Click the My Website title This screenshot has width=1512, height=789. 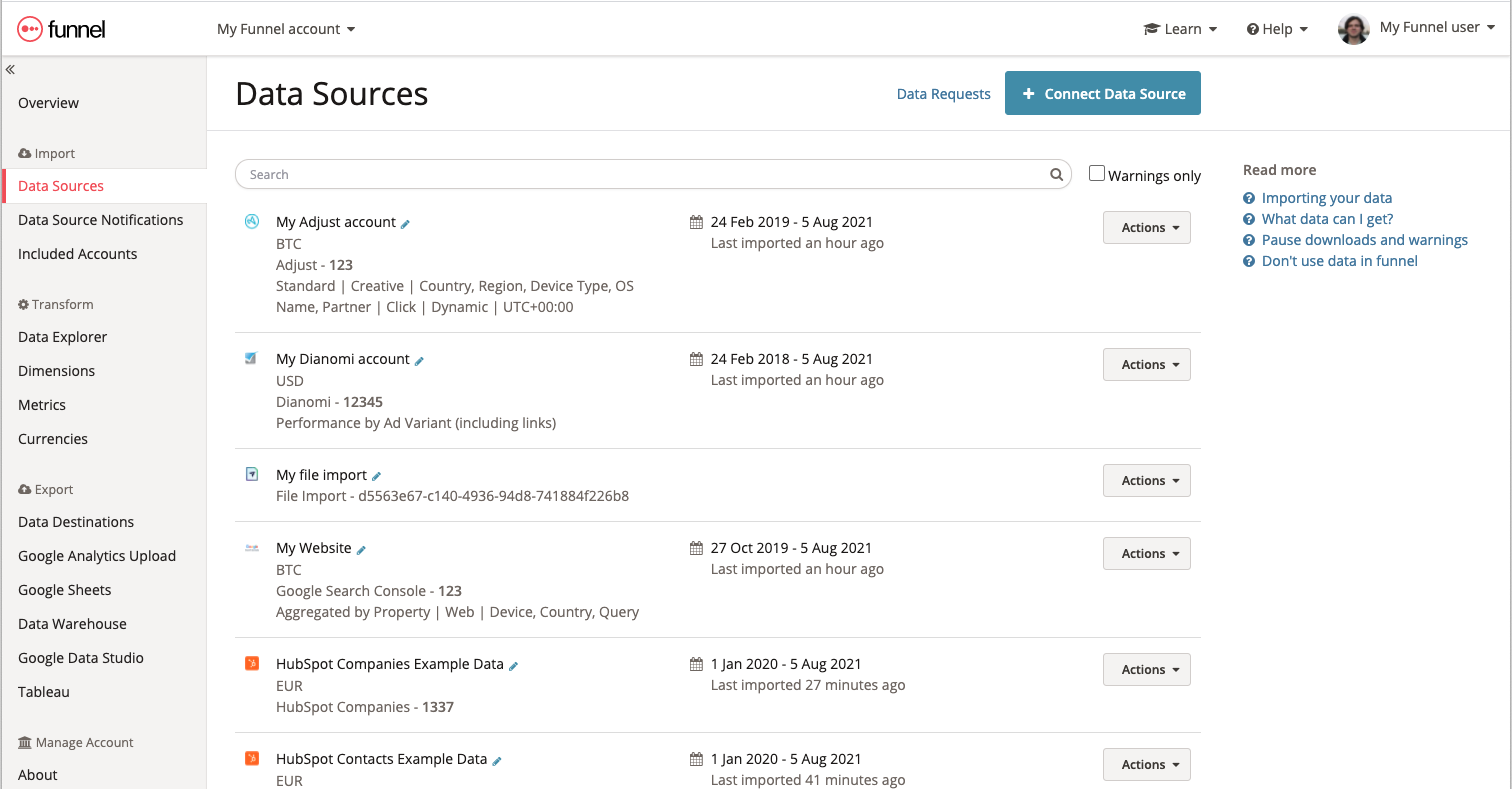click(314, 548)
